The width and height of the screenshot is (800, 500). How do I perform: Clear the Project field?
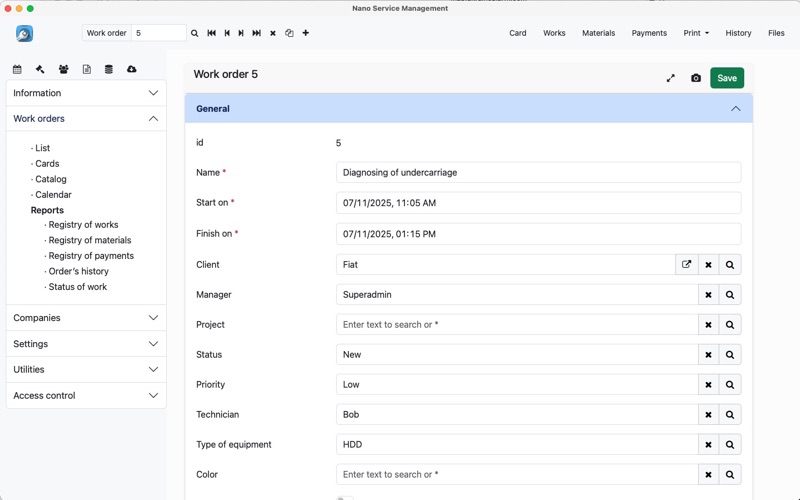708,325
